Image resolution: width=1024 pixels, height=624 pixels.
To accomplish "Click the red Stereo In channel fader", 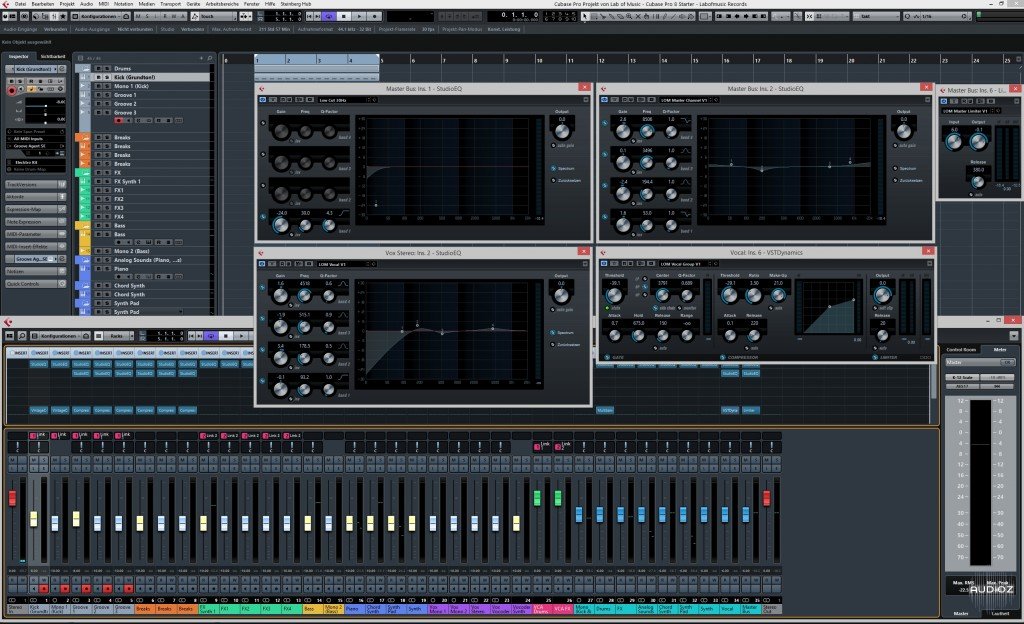I will [x=13, y=497].
